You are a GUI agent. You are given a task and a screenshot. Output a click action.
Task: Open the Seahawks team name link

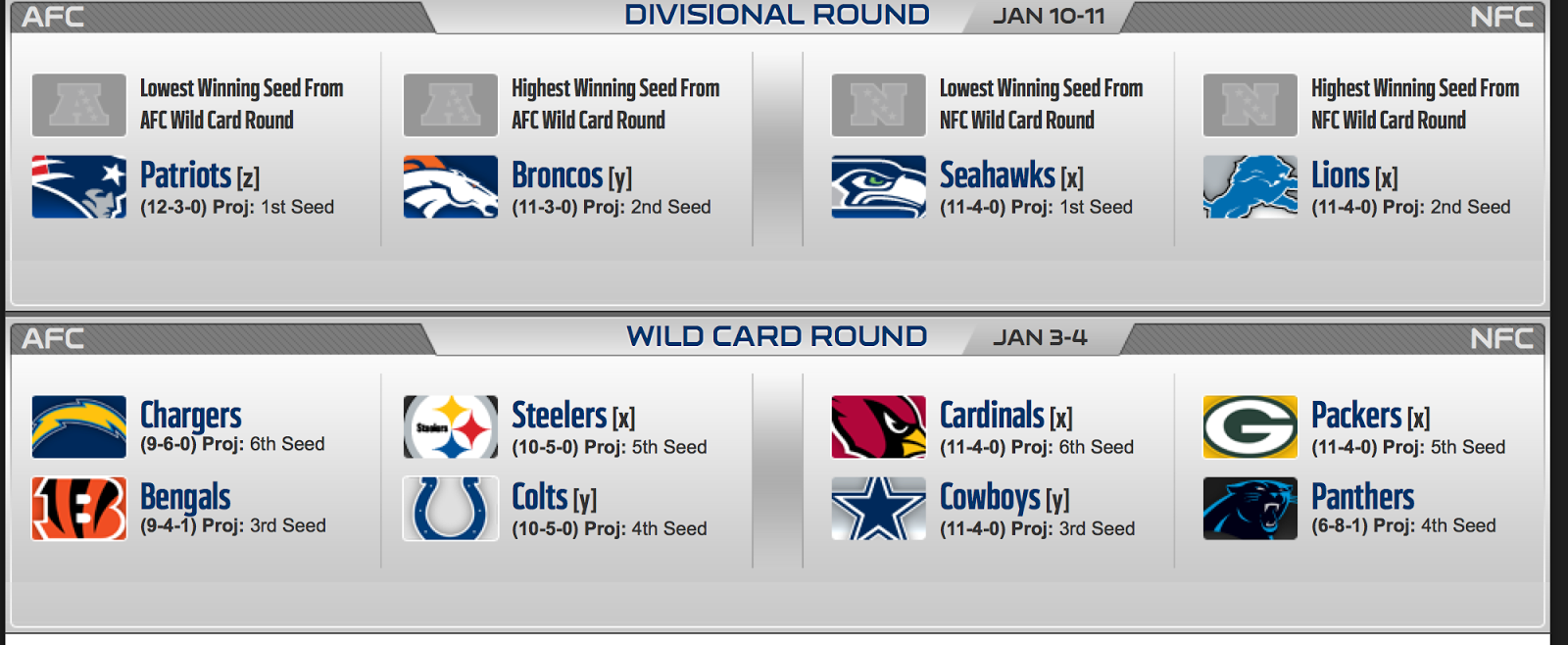click(x=997, y=175)
